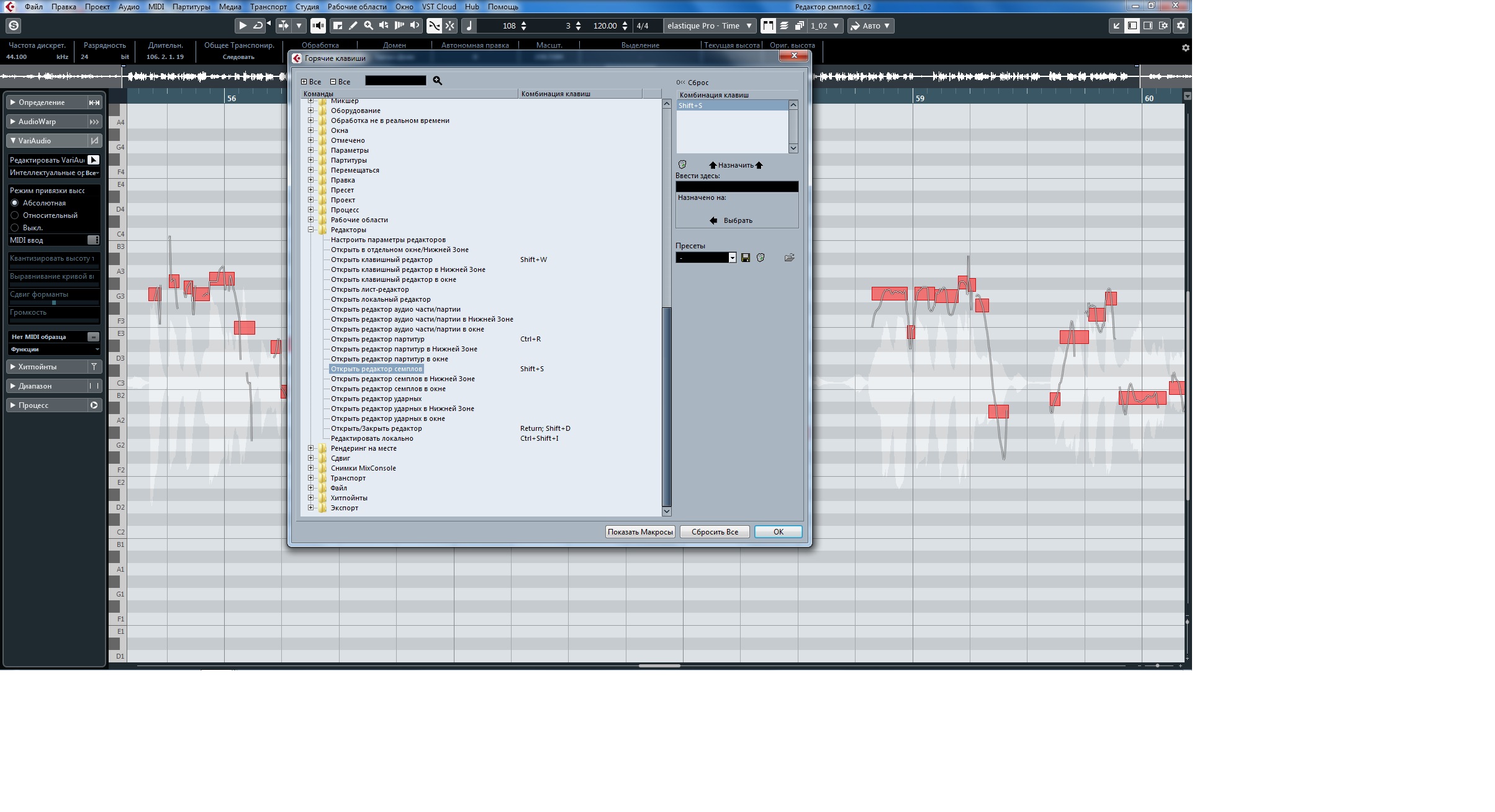Viewport: 1495px width, 812px height.
Task: Select the Относительный snap mode radio
Action: click(15, 215)
